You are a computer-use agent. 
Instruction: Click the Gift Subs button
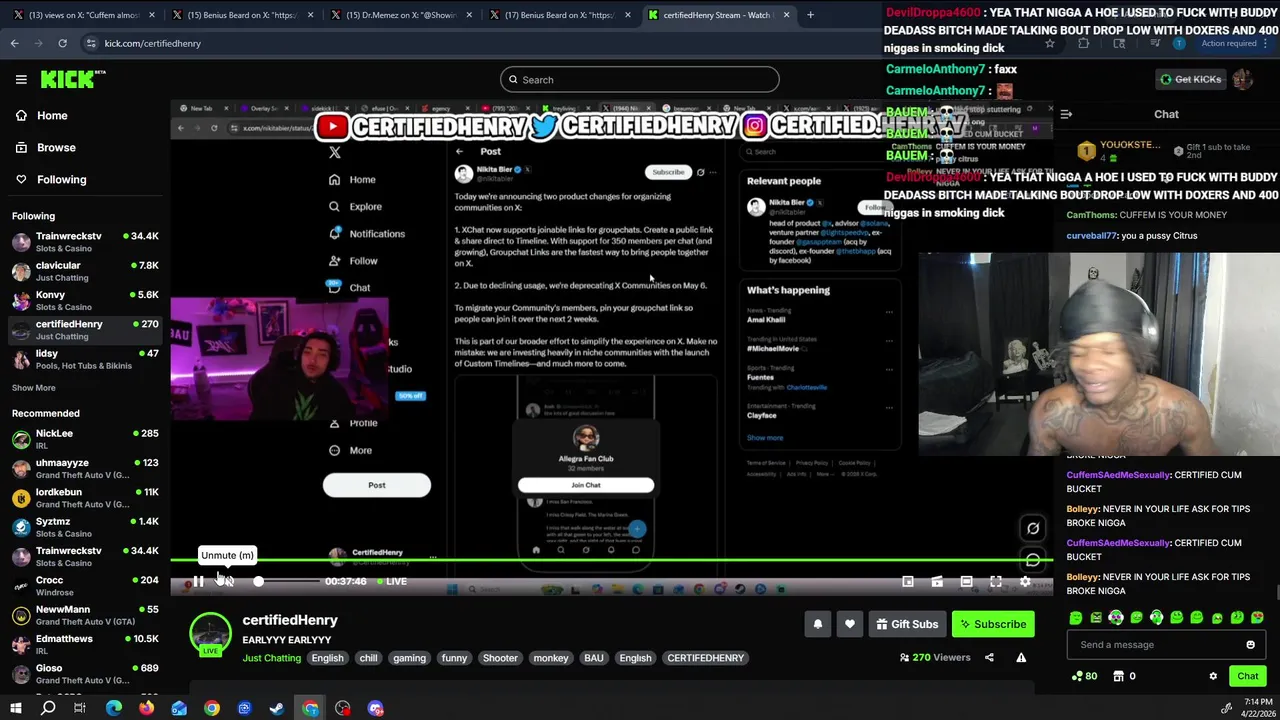(x=907, y=624)
